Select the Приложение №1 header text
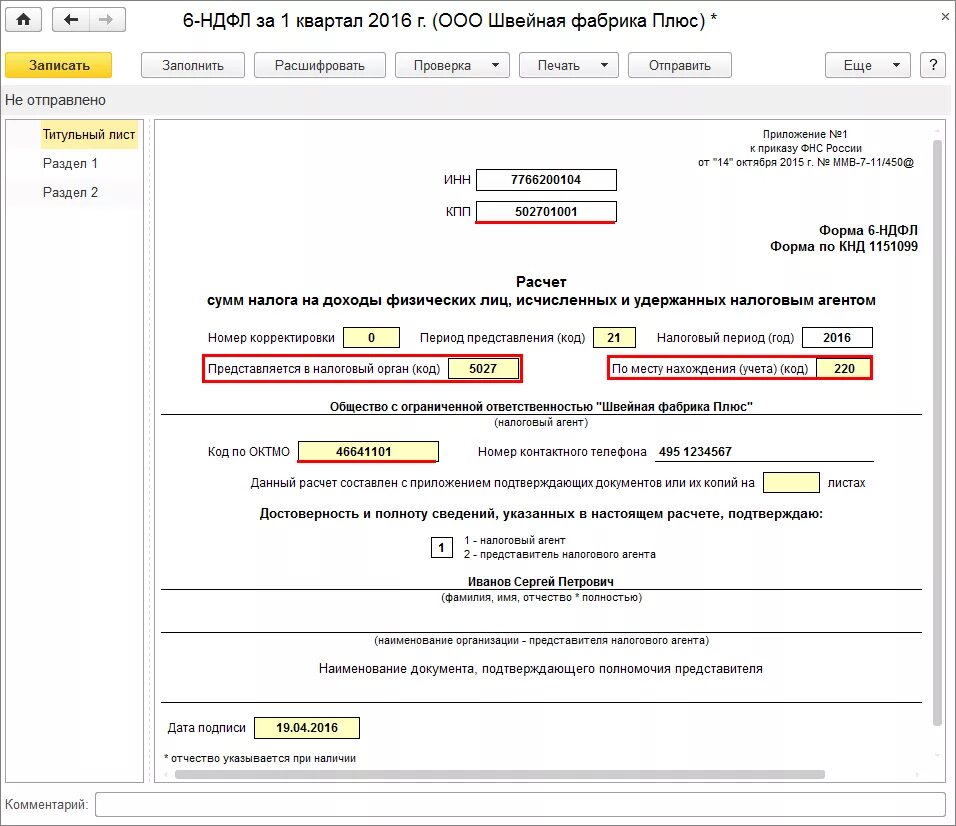The height and width of the screenshot is (826, 956). 805,134
